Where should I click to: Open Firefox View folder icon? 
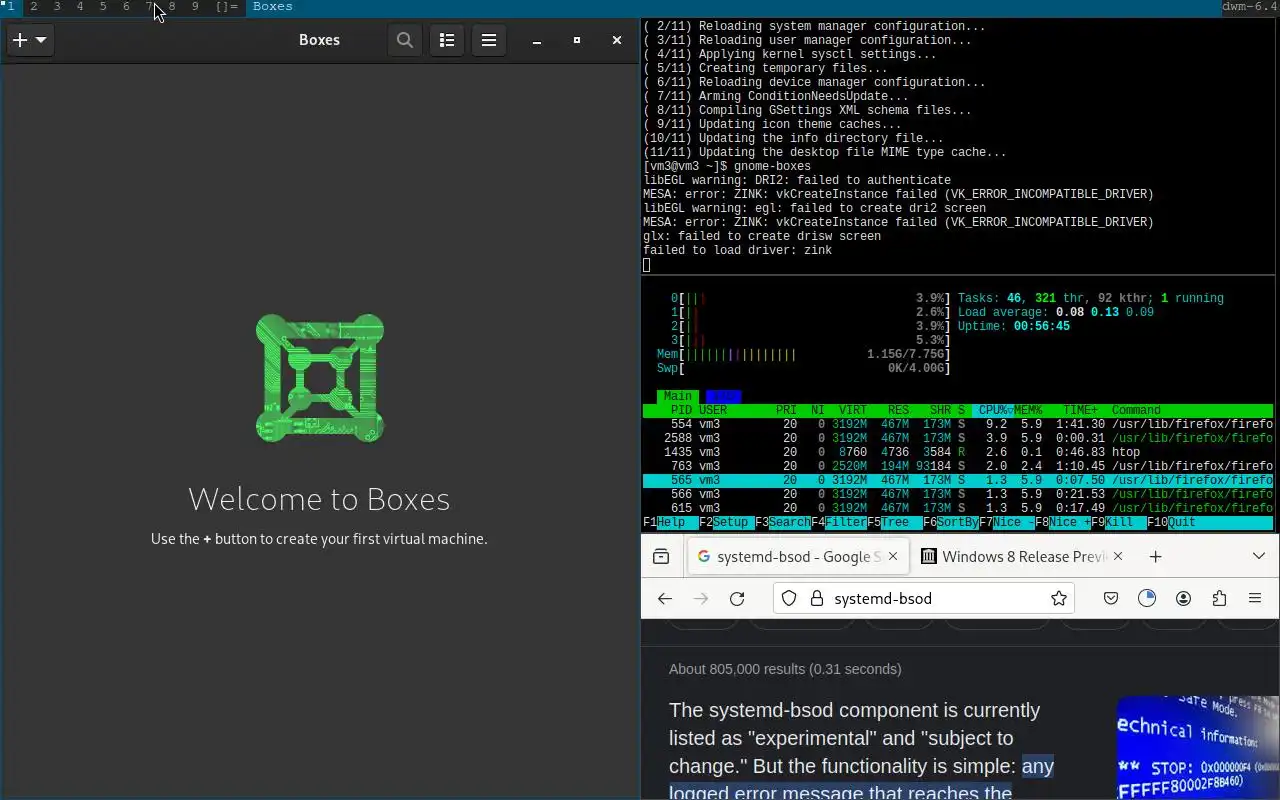tap(661, 556)
